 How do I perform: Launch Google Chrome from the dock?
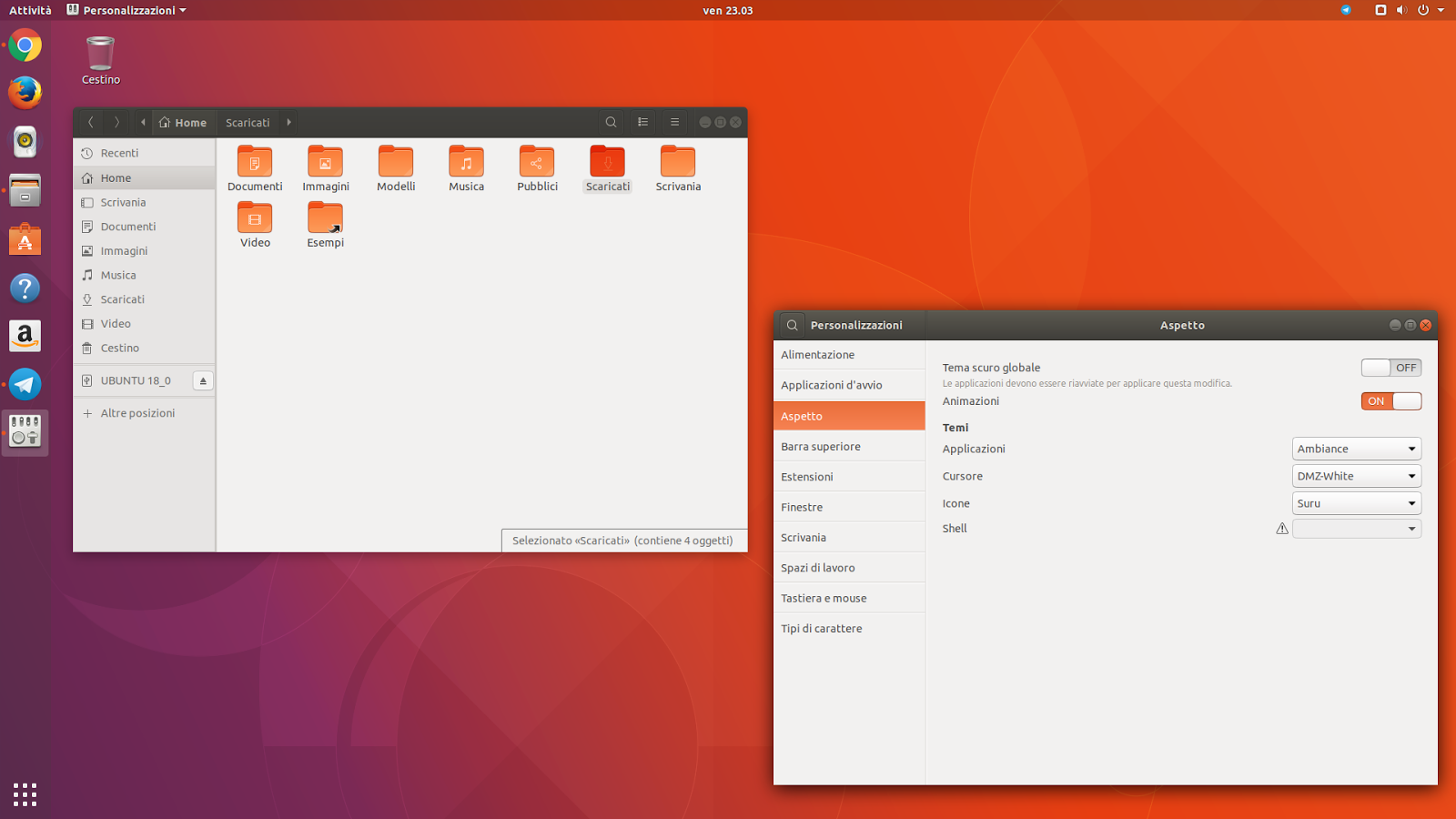coord(25,45)
